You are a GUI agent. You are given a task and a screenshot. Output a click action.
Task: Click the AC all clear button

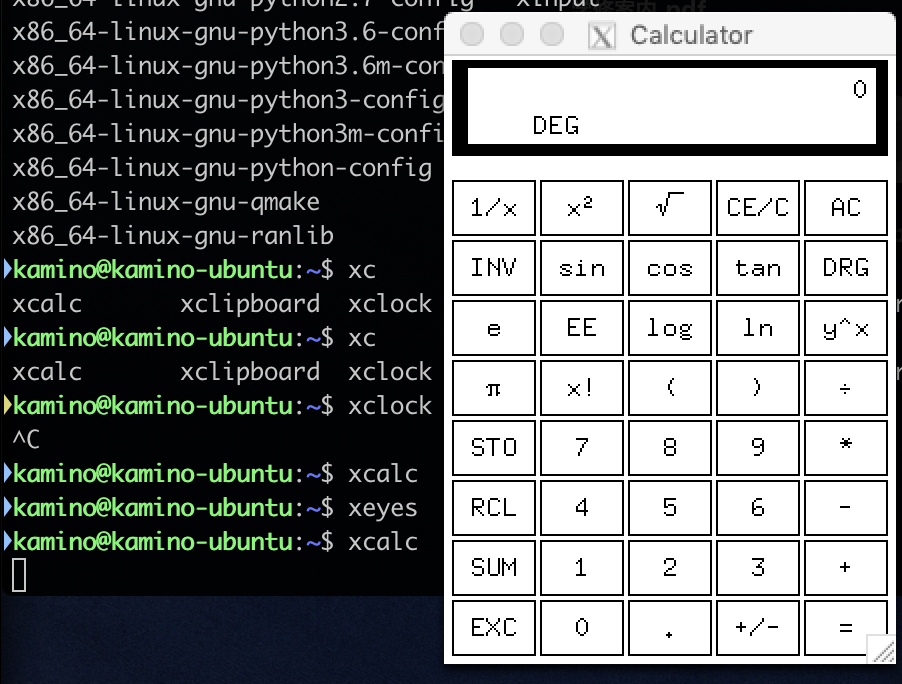(846, 208)
